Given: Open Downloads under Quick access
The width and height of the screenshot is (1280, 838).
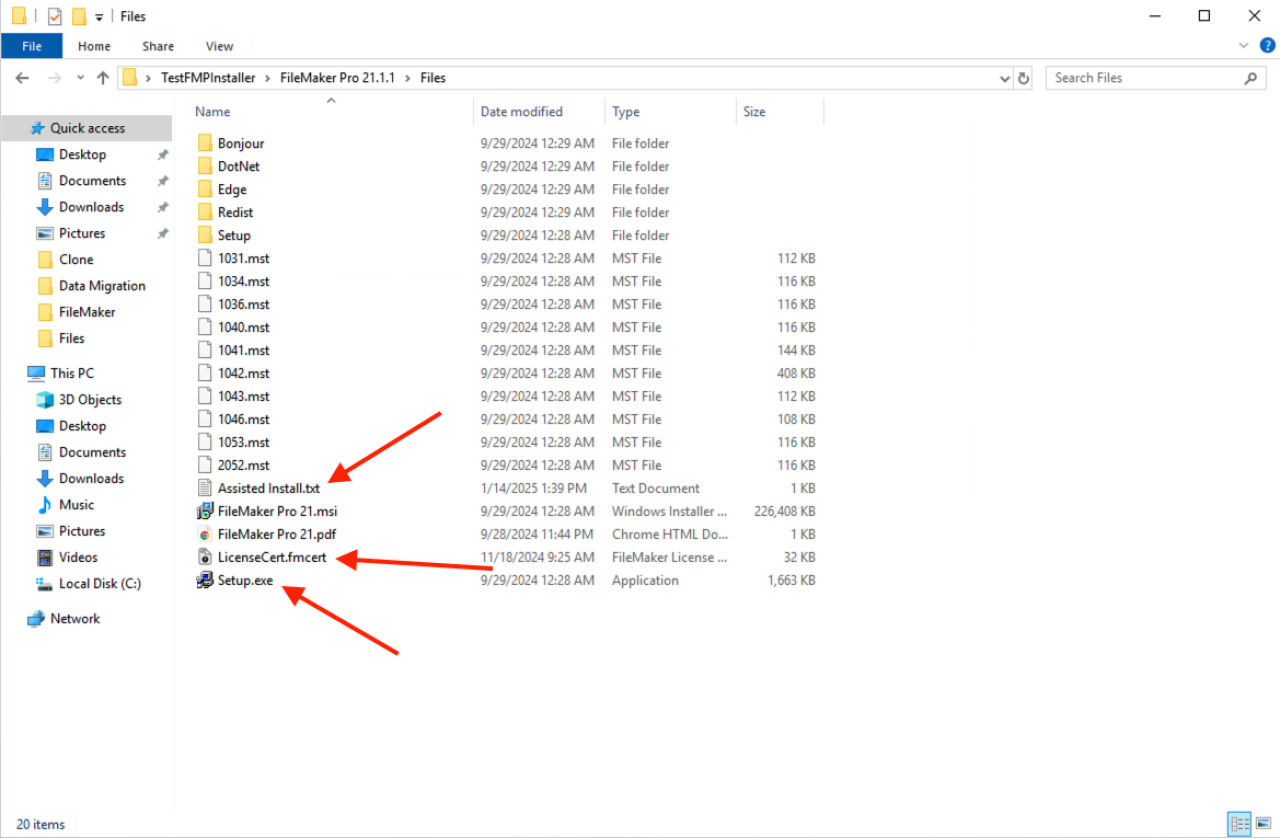Looking at the screenshot, I should click(x=91, y=207).
